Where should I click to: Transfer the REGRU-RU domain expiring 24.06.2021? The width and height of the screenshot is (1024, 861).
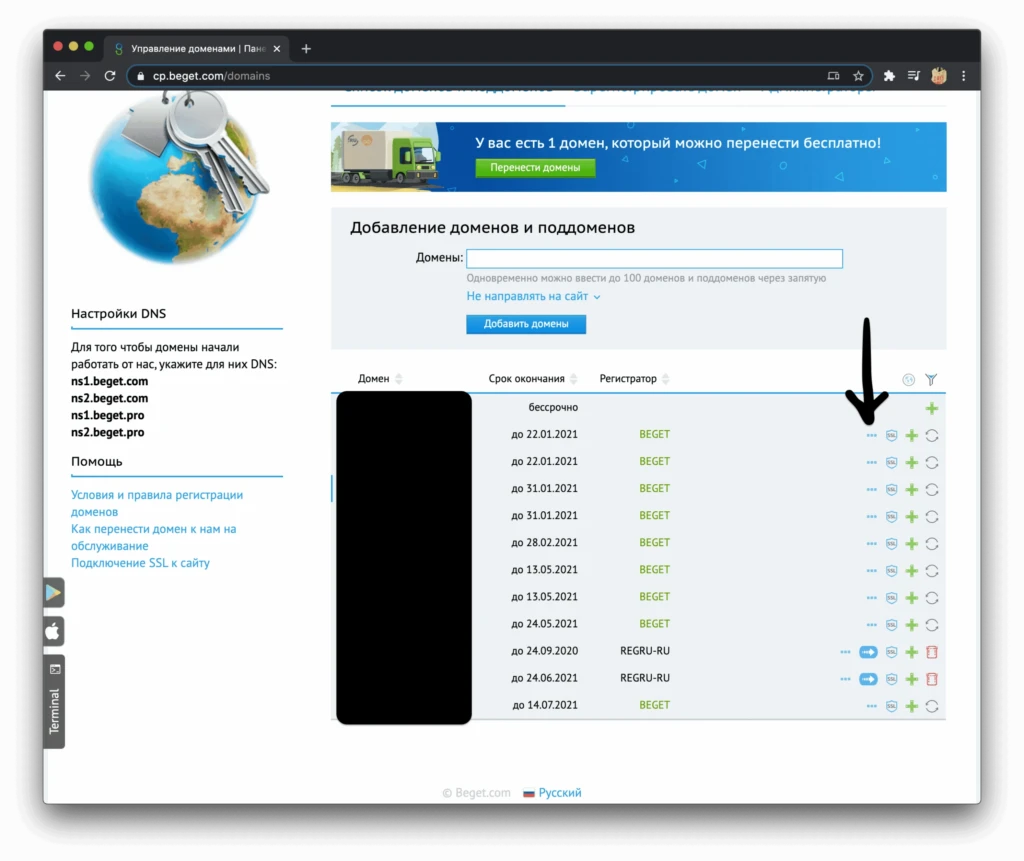pyautogui.click(x=868, y=679)
